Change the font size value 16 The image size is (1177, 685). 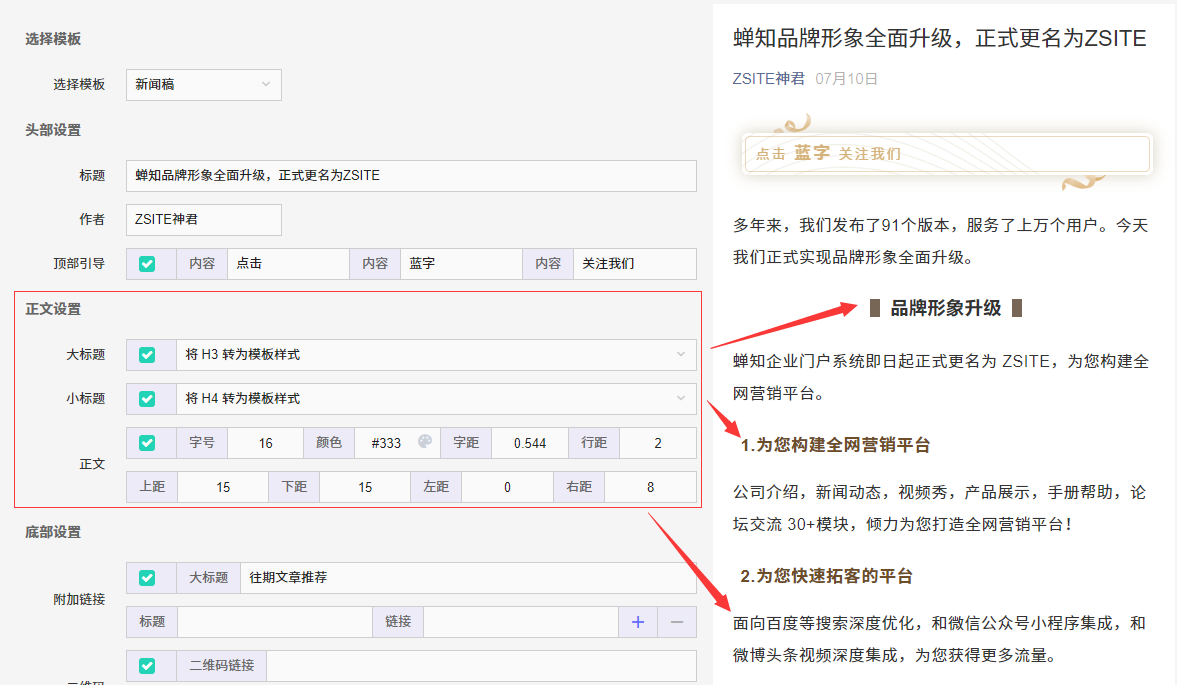point(265,443)
